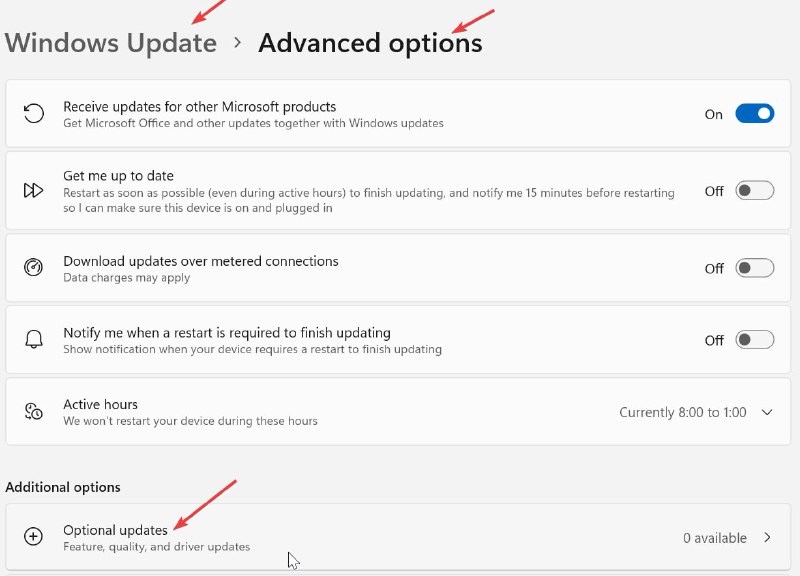The image size is (800, 576).
Task: Expand the Active hours chevron
Action: [767, 412]
